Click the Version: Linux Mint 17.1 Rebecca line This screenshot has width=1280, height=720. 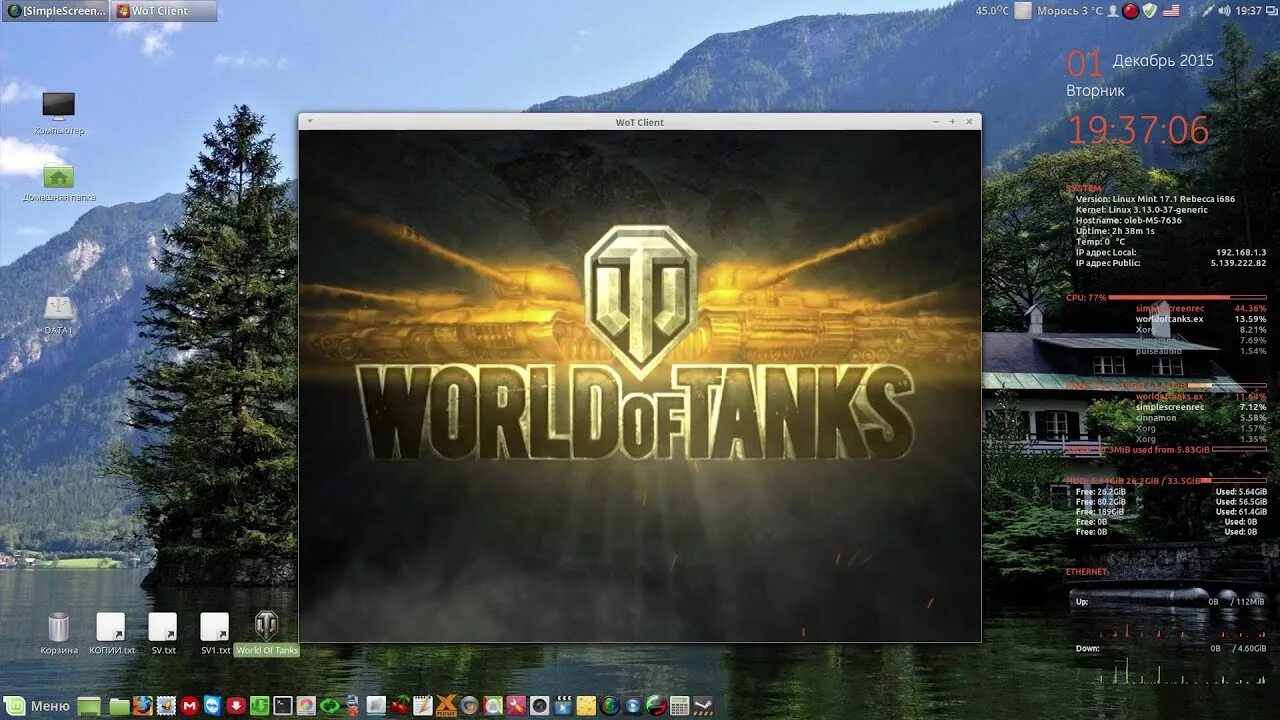click(1155, 199)
